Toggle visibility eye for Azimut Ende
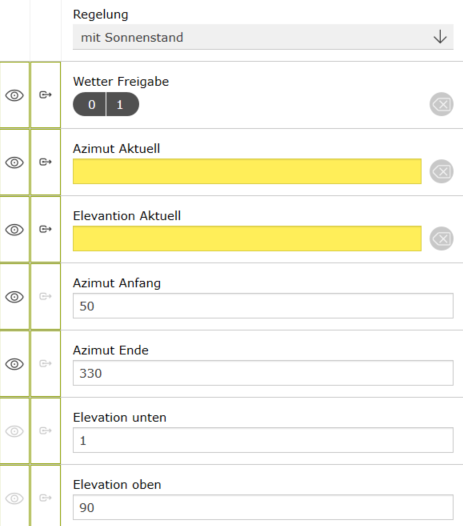Screen dimensions: 463x526 click(14, 364)
